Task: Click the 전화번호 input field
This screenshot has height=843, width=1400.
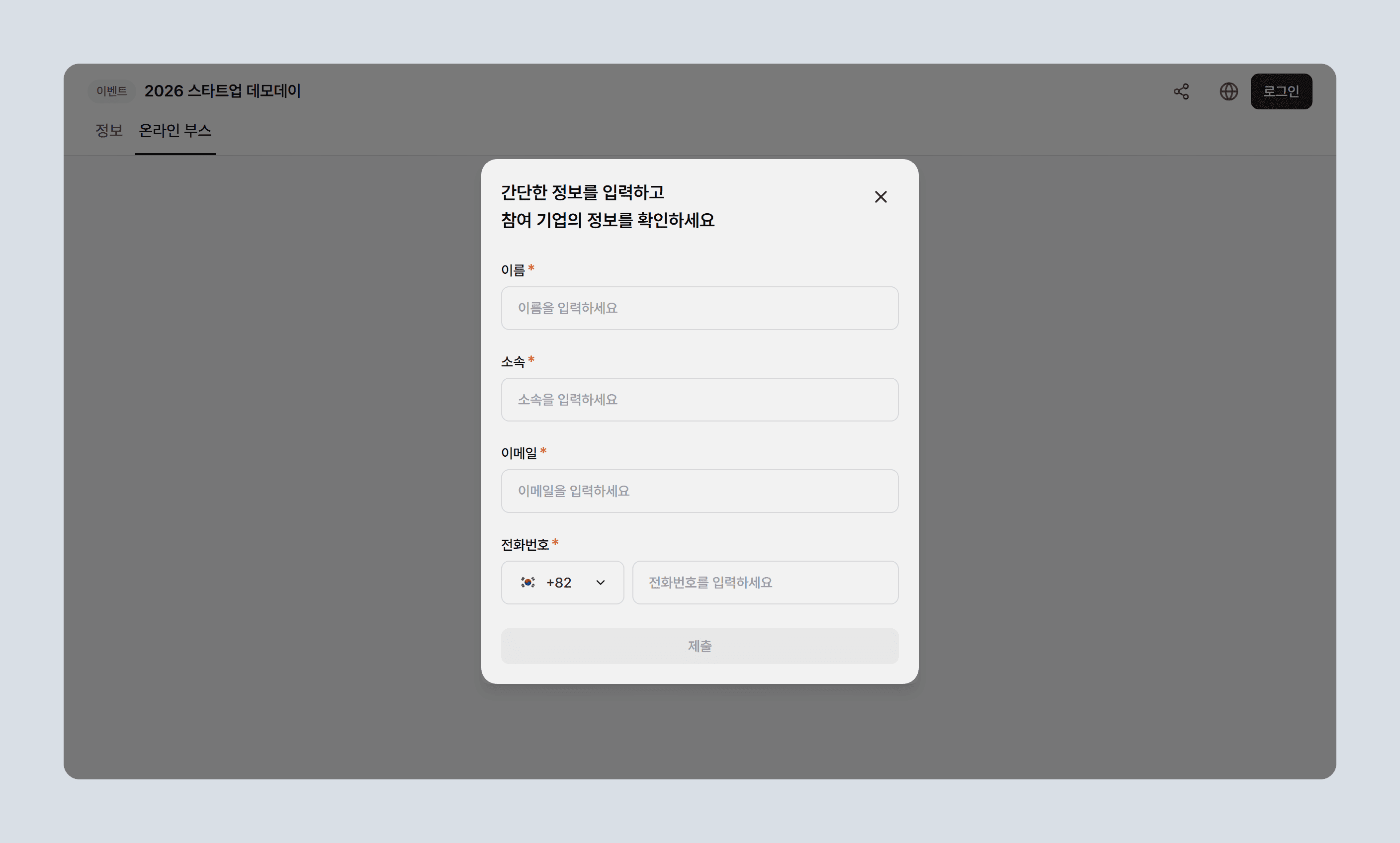Action: pos(765,582)
